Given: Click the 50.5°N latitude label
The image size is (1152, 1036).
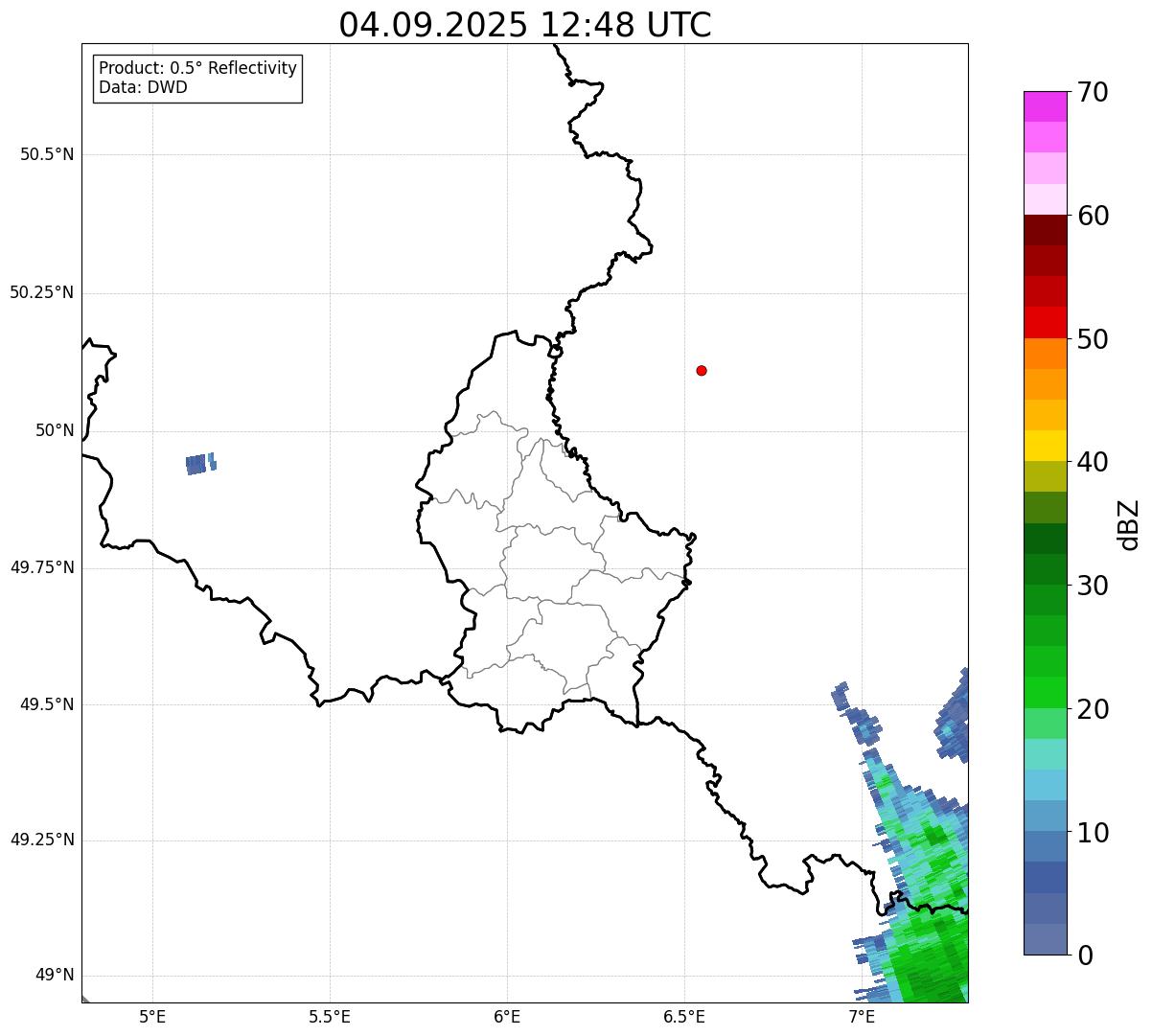Looking at the screenshot, I should (x=47, y=154).
